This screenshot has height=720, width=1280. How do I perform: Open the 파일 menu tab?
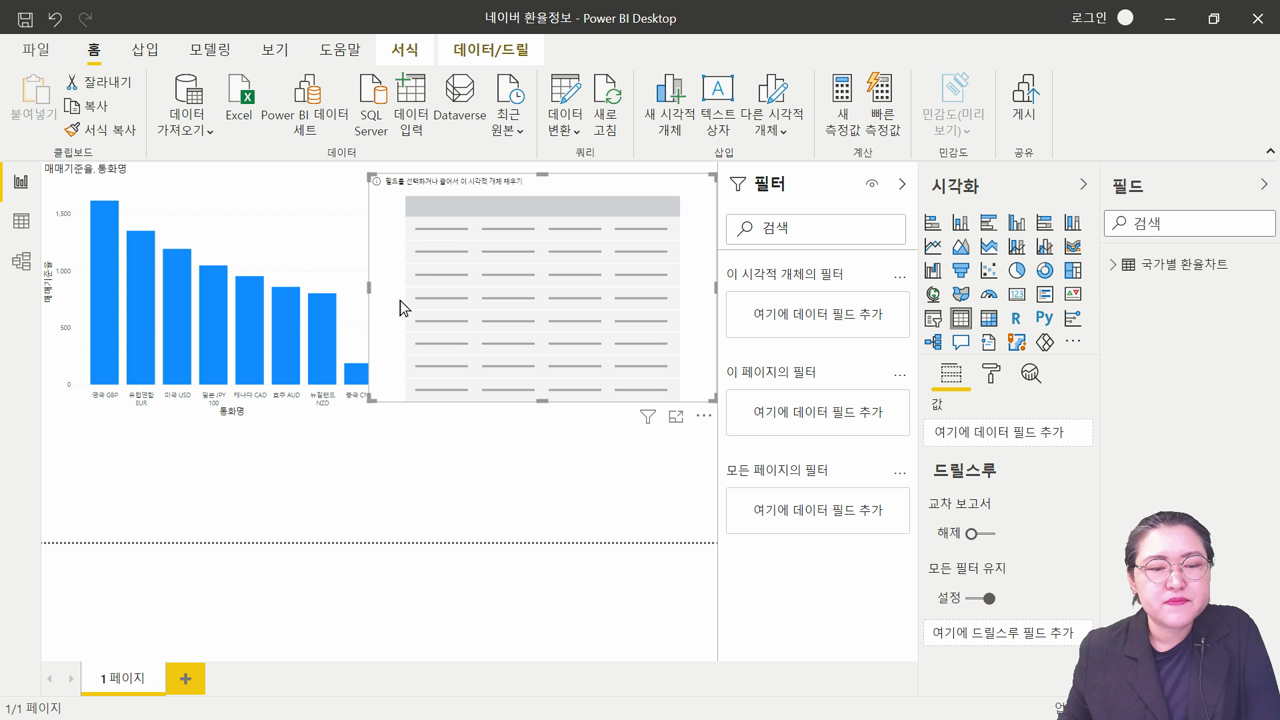click(x=36, y=49)
